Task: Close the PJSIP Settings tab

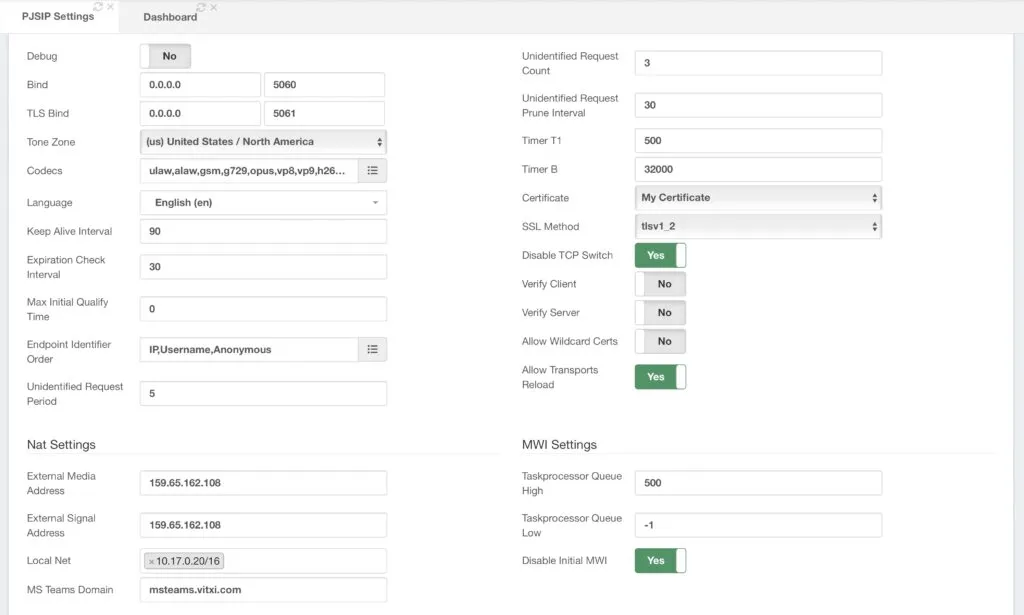Action: [x=110, y=7]
